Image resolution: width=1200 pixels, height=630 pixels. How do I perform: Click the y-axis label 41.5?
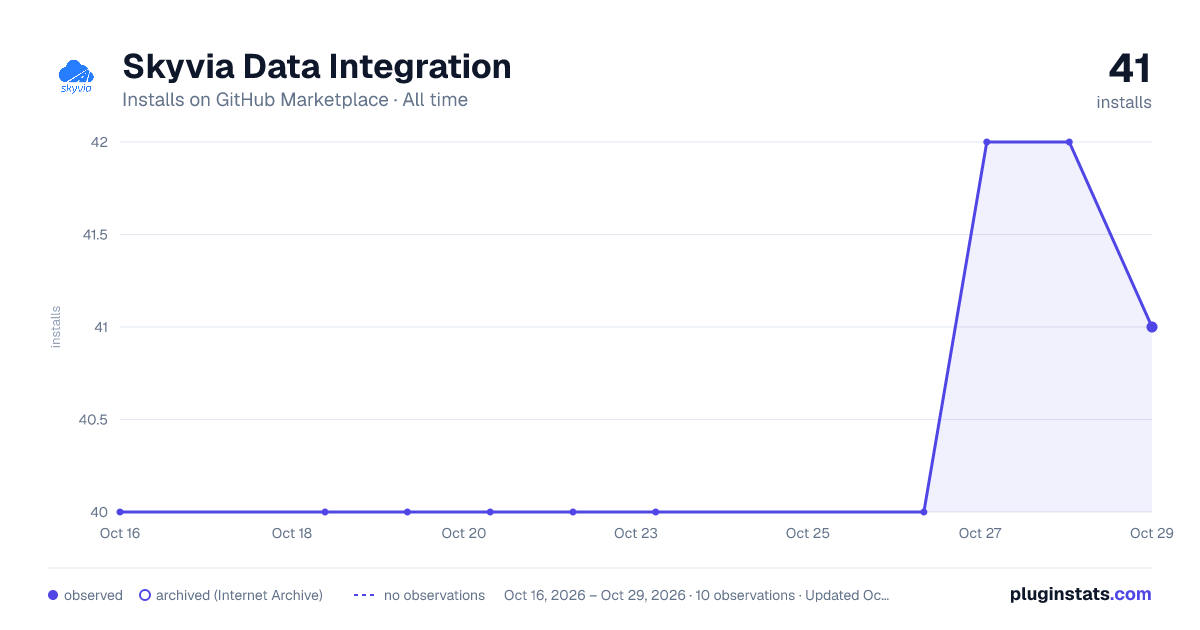[94, 235]
